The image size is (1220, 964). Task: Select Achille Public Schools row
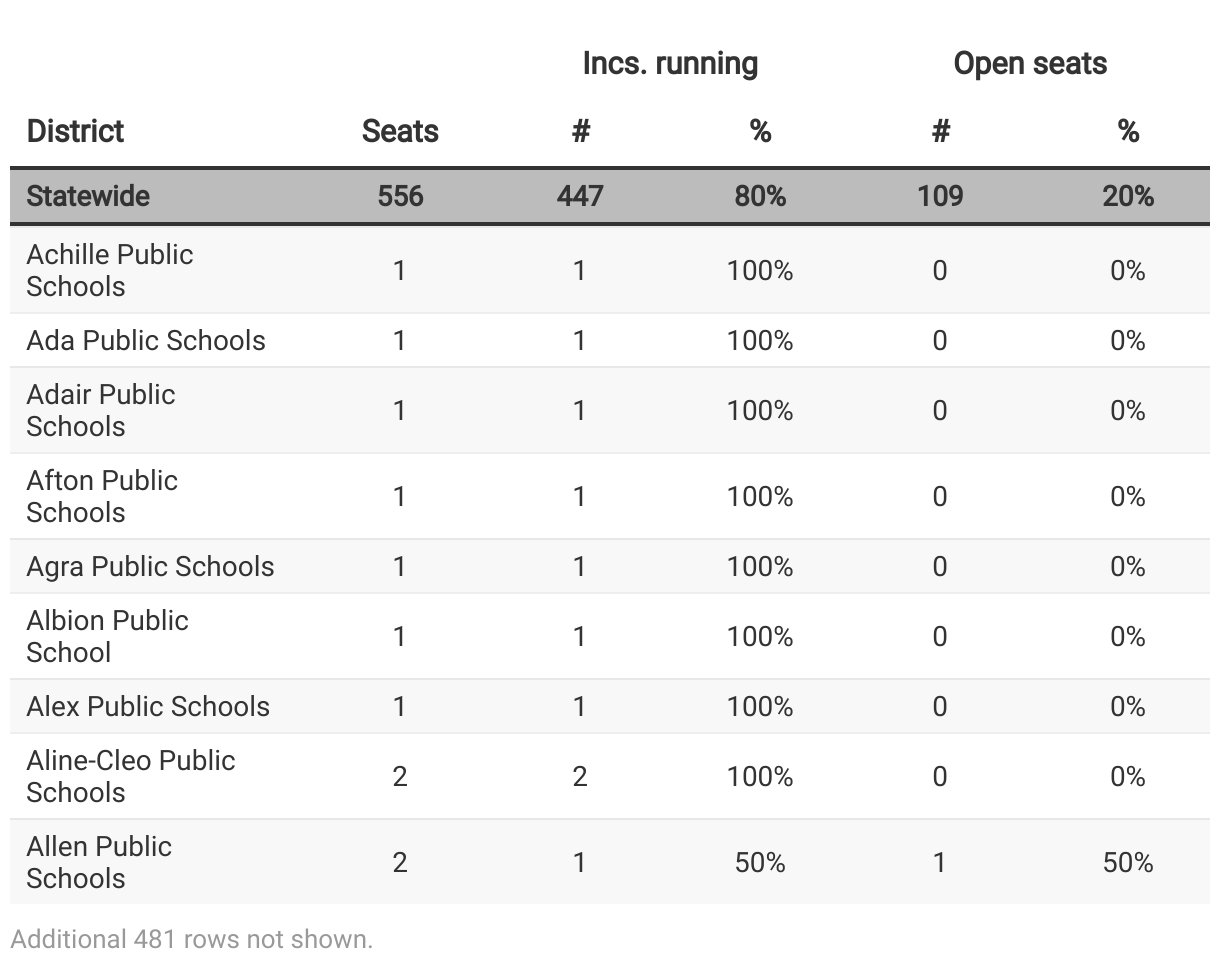coord(610,270)
